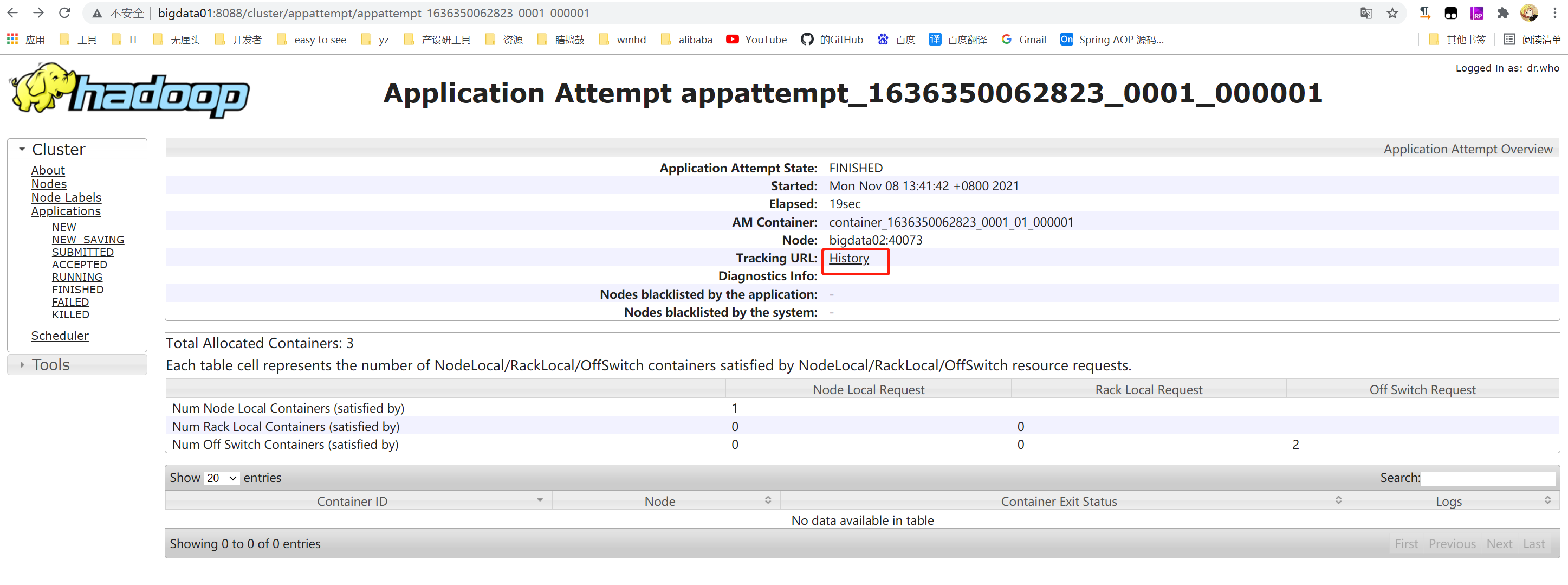Open the 百度翻译 bookmark
This screenshot has height=585, width=1568.
pos(957,40)
